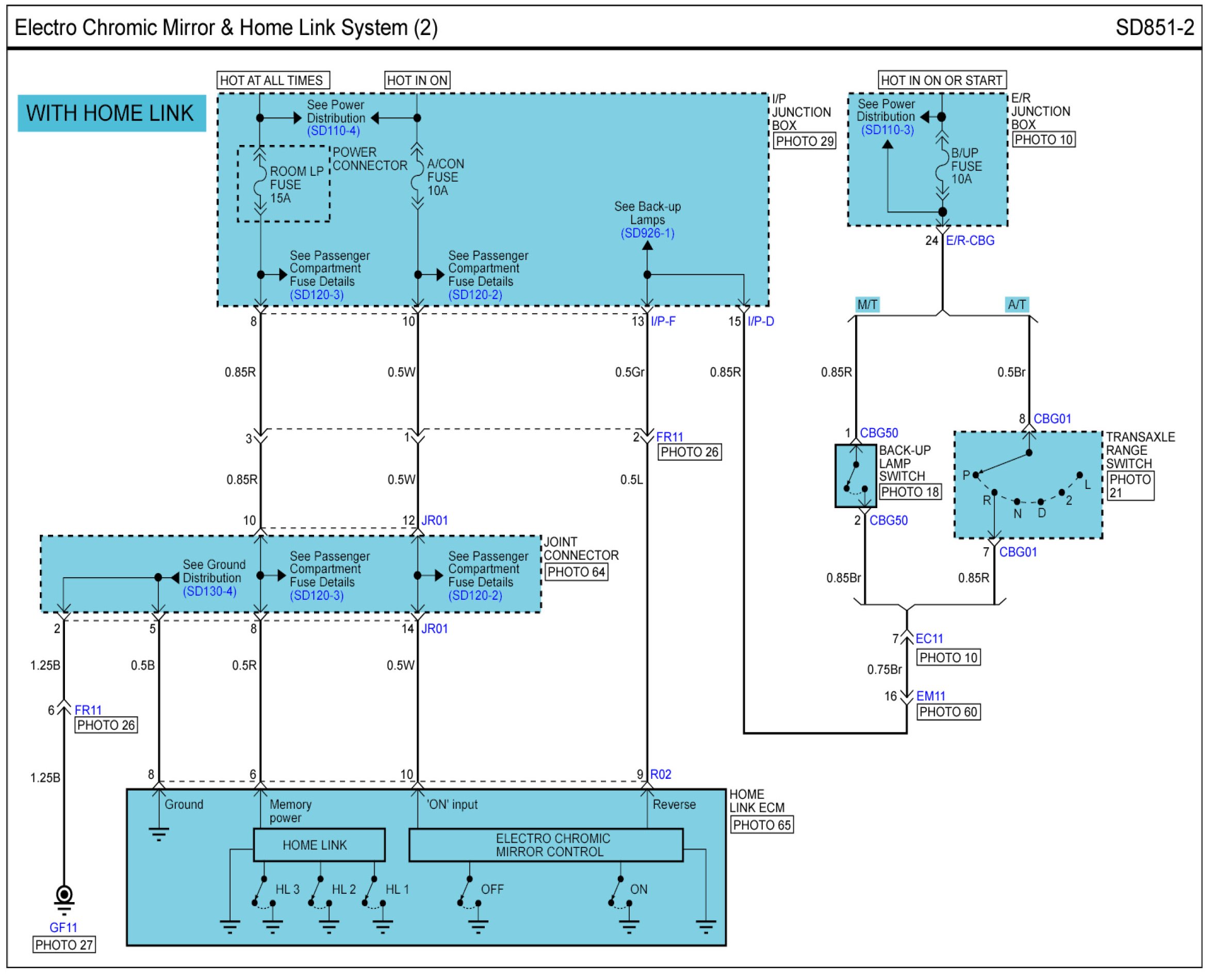Screen dimensions: 1213x980
Task: Click PHOTO 64 joint connector button
Action: point(576,573)
